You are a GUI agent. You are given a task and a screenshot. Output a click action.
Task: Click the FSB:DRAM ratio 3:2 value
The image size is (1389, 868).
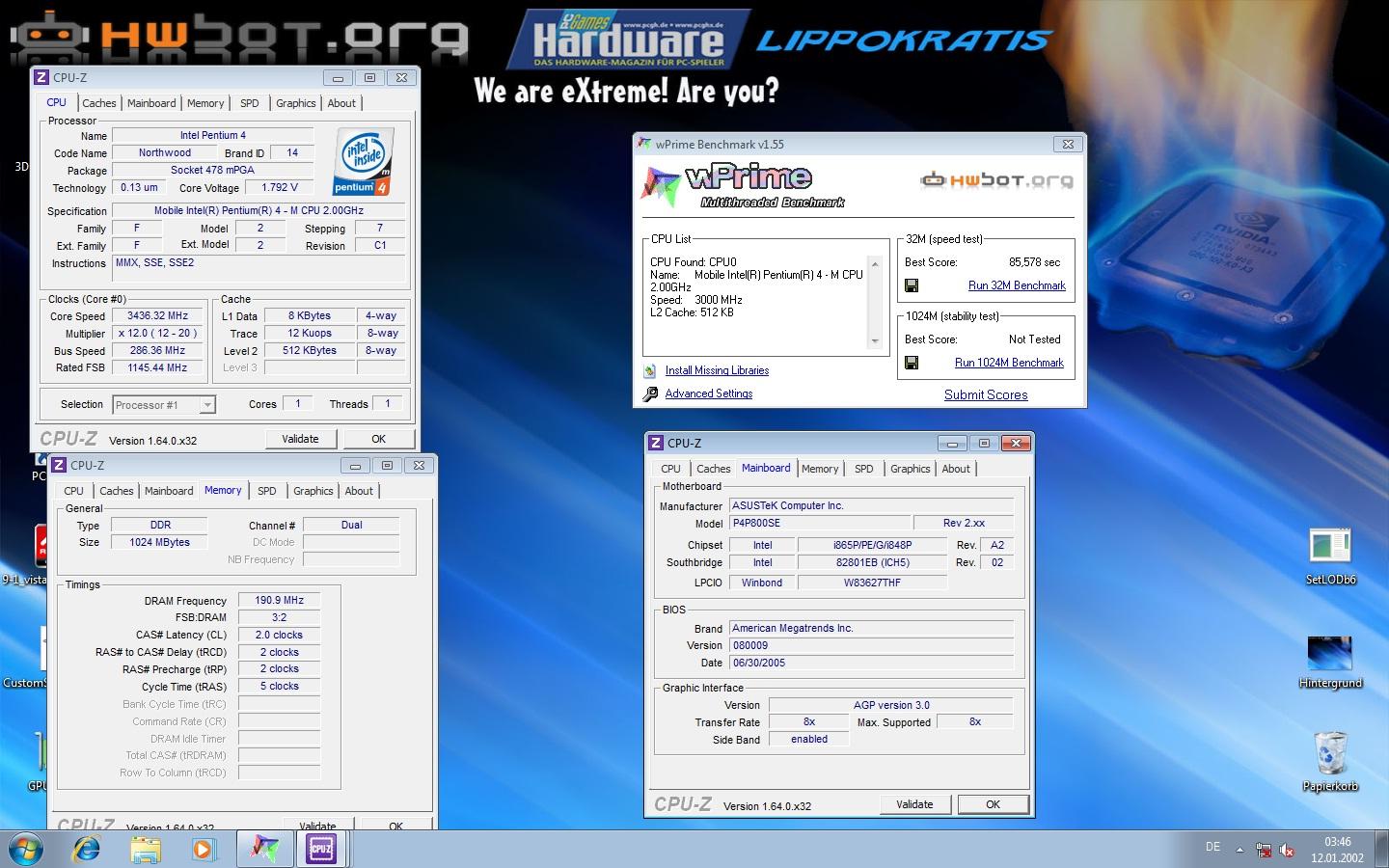[x=279, y=617]
